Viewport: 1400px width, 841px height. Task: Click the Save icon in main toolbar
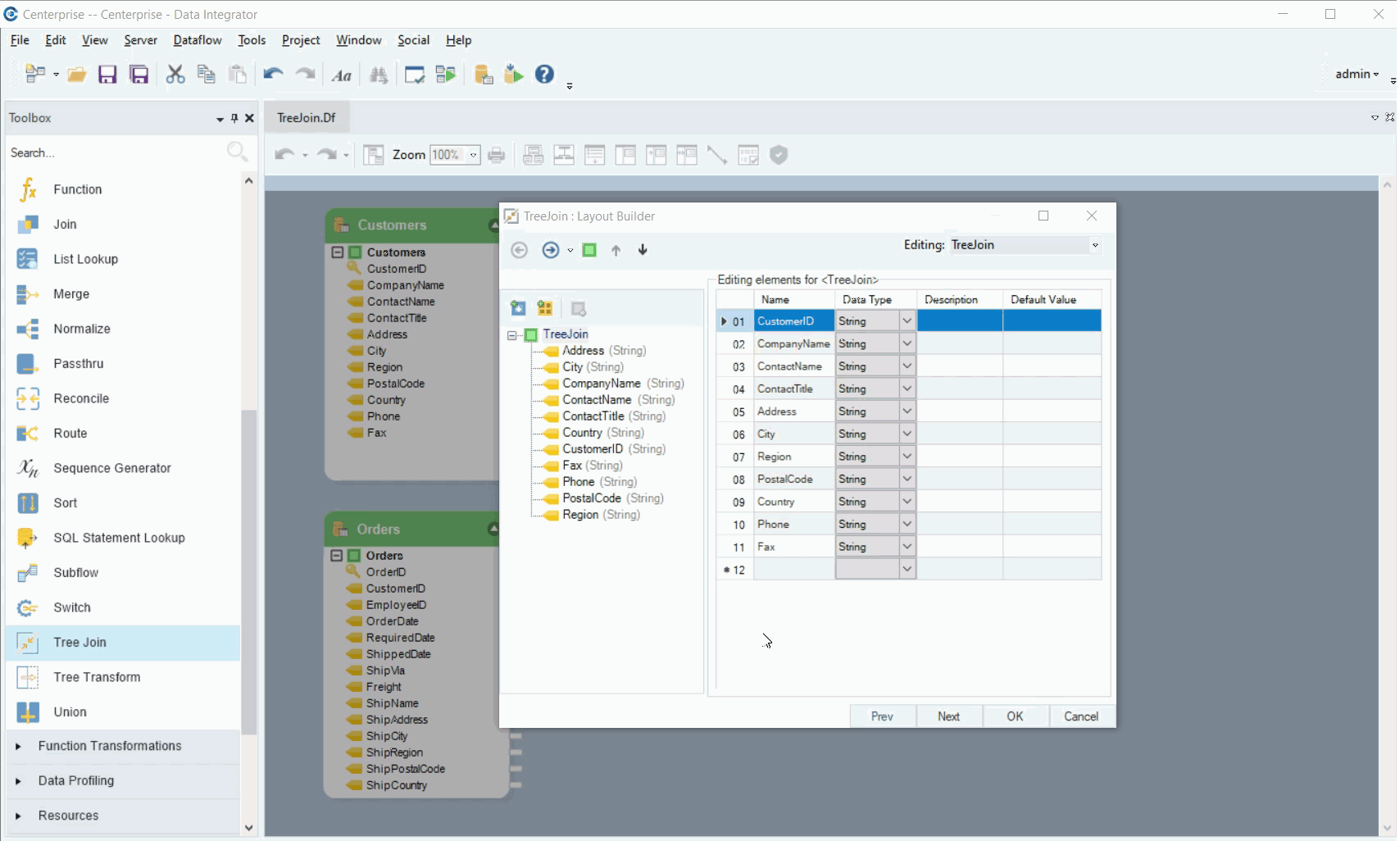(107, 75)
